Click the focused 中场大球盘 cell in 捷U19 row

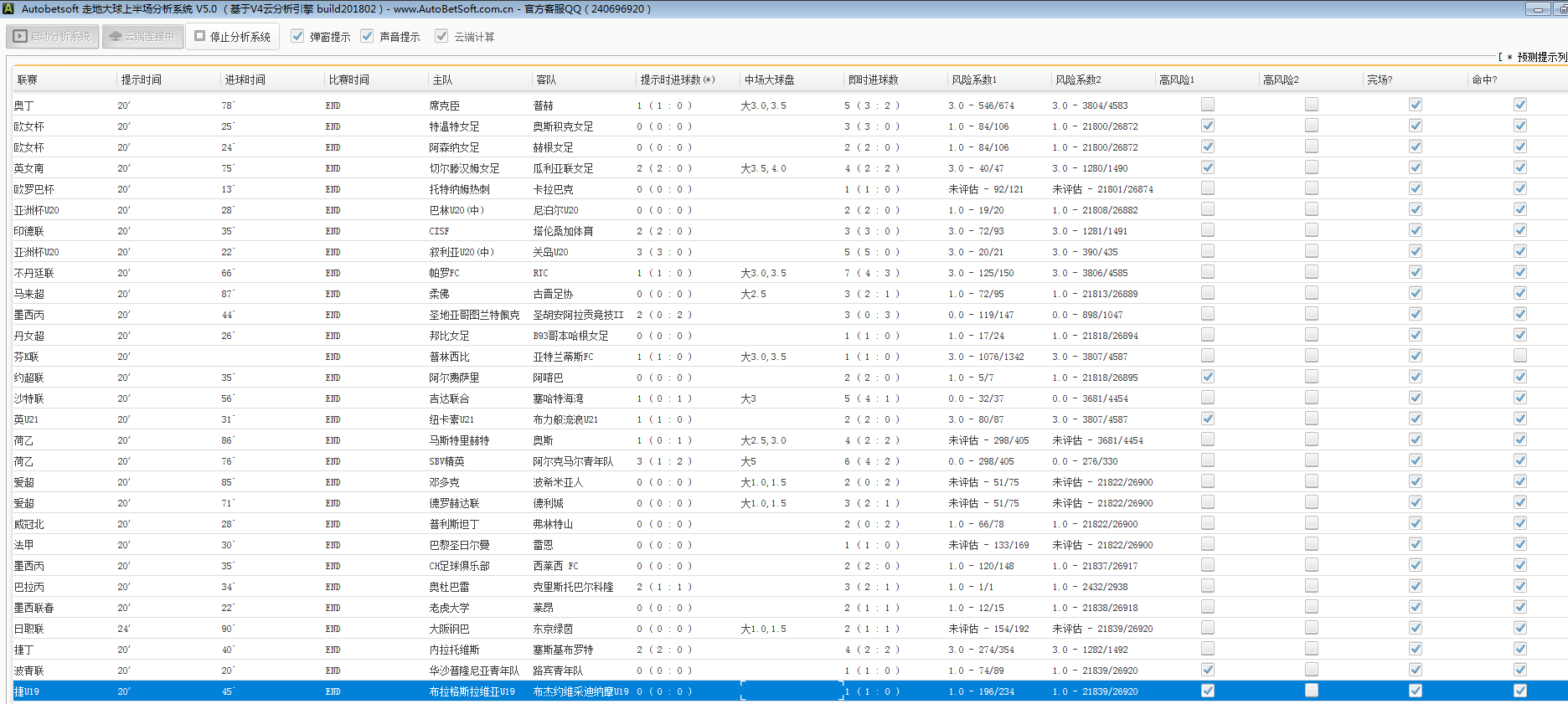791,691
